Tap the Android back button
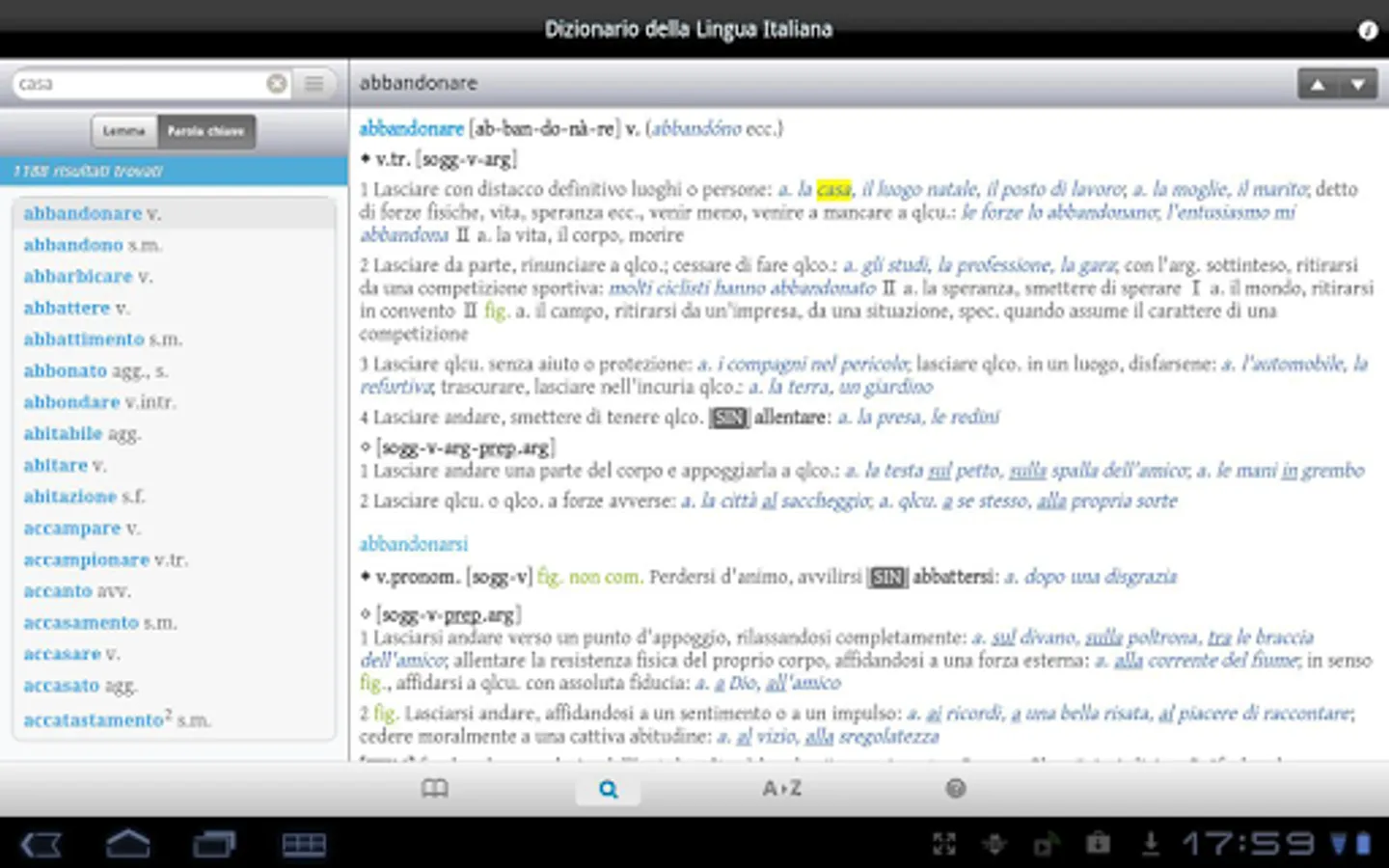The image size is (1389, 868). click(x=41, y=845)
